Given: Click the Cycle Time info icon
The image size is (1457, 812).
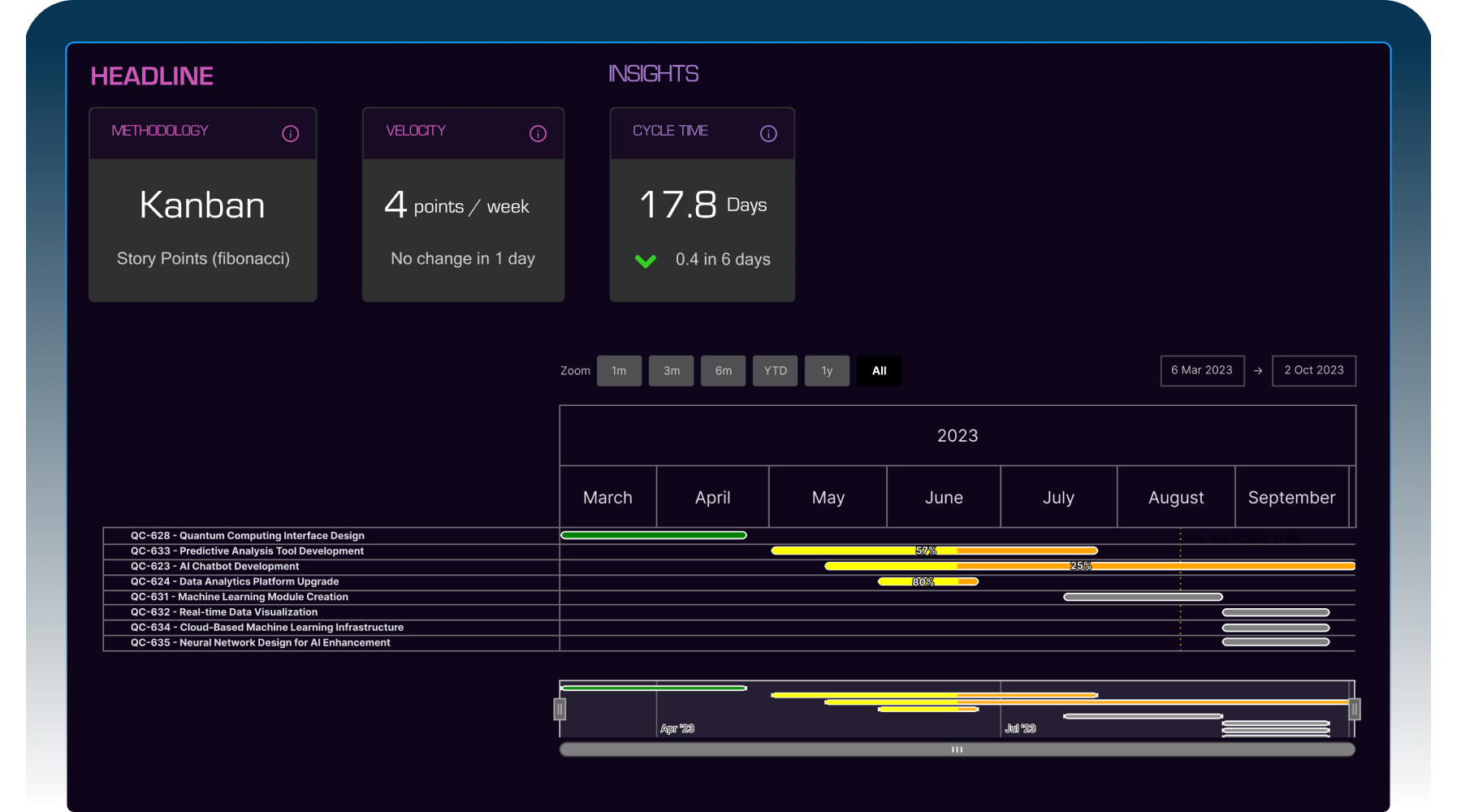Looking at the screenshot, I should point(768,134).
